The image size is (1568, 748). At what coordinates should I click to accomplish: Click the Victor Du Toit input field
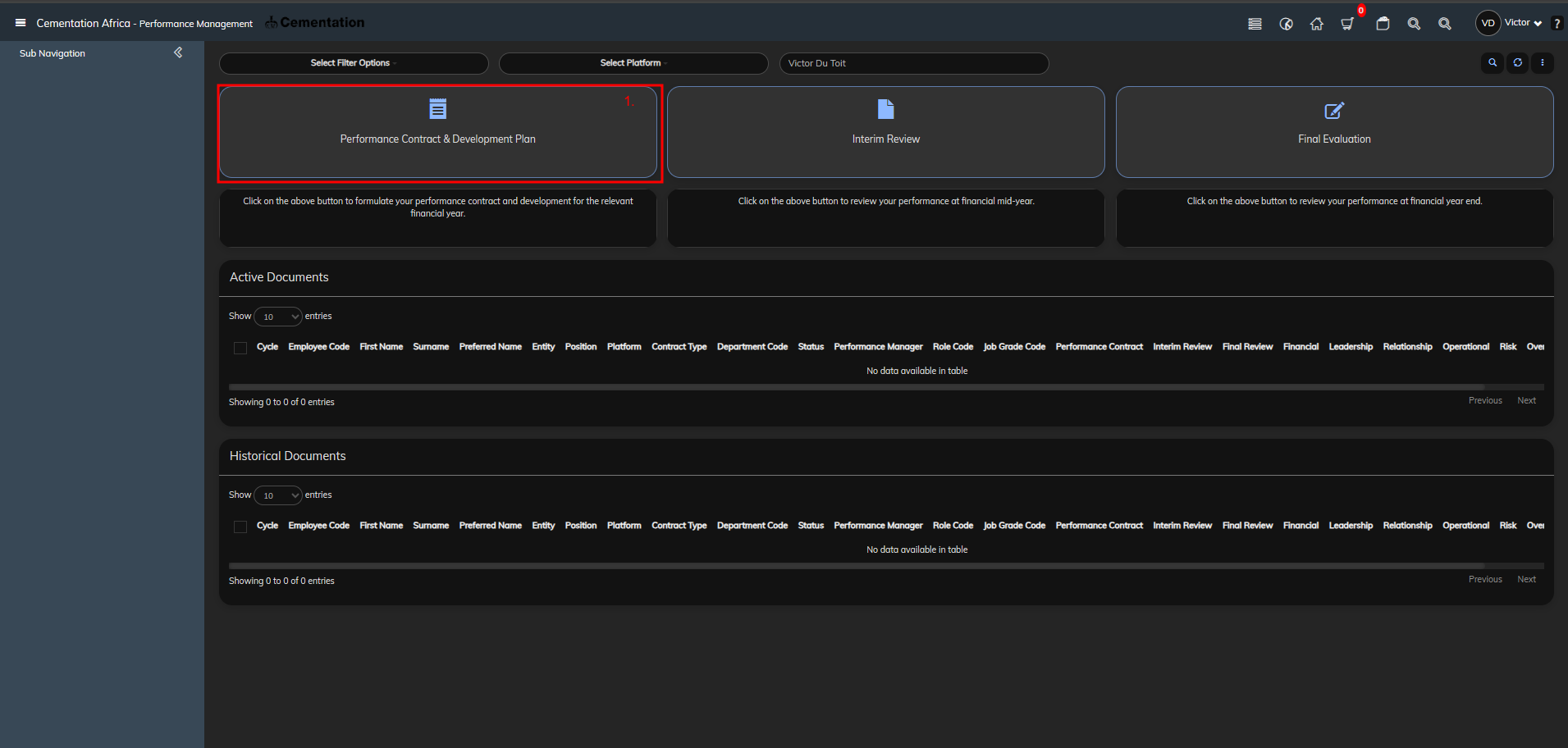[x=914, y=63]
